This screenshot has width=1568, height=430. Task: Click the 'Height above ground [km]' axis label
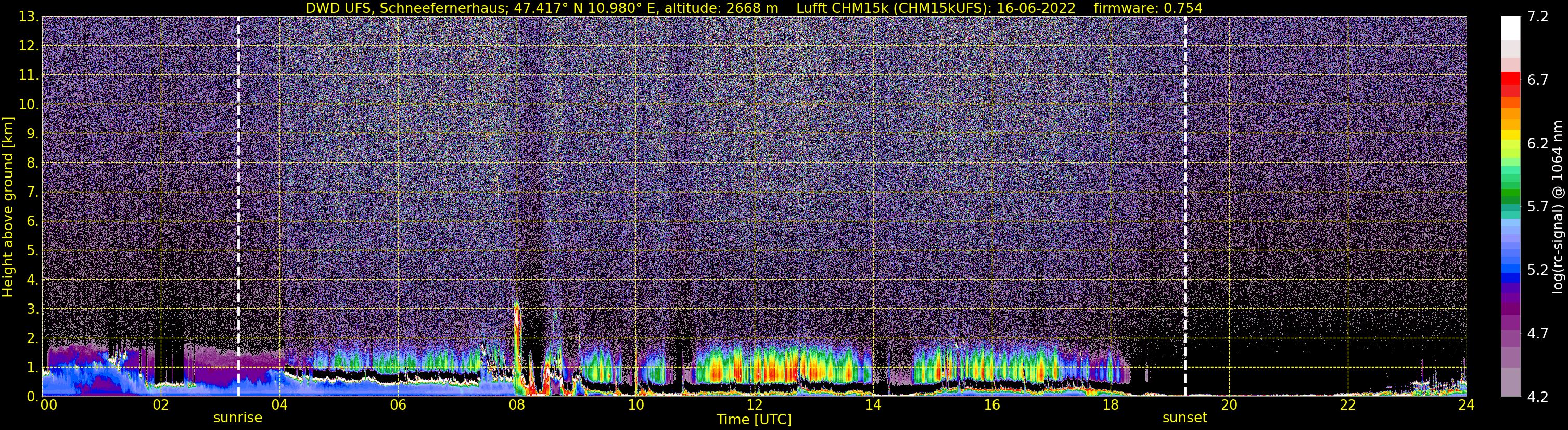click(8, 207)
